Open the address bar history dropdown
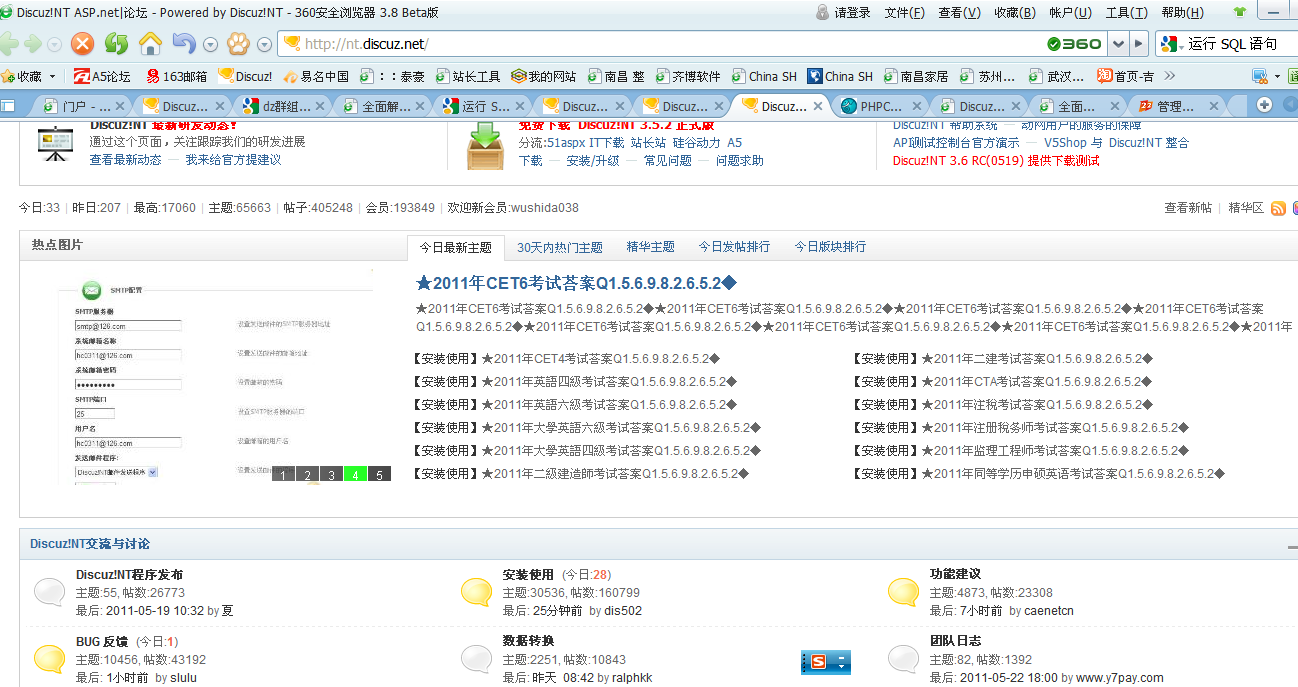 (1118, 43)
